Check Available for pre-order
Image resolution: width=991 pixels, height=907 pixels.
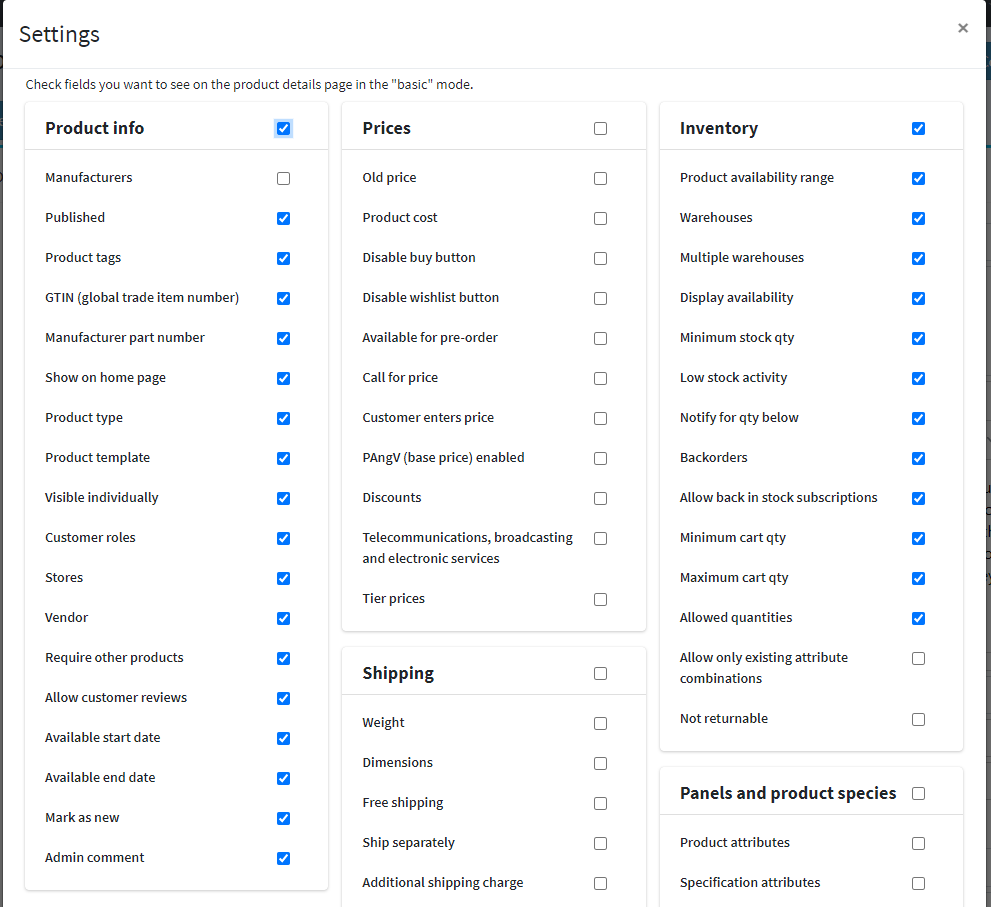point(600,338)
